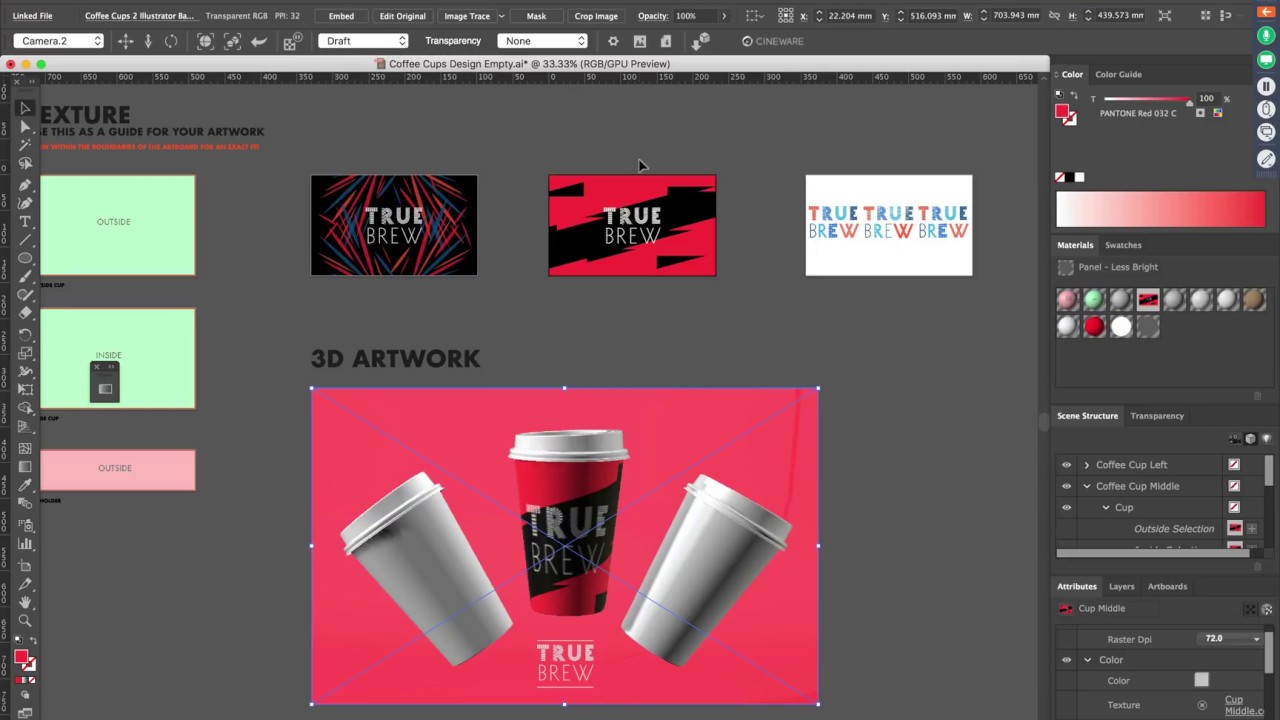Select the Hand tool
The image size is (1280, 720).
(x=25, y=602)
